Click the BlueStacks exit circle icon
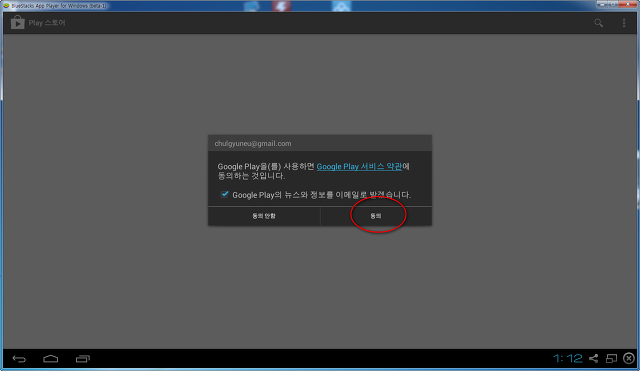640x371 pixels. [629, 358]
